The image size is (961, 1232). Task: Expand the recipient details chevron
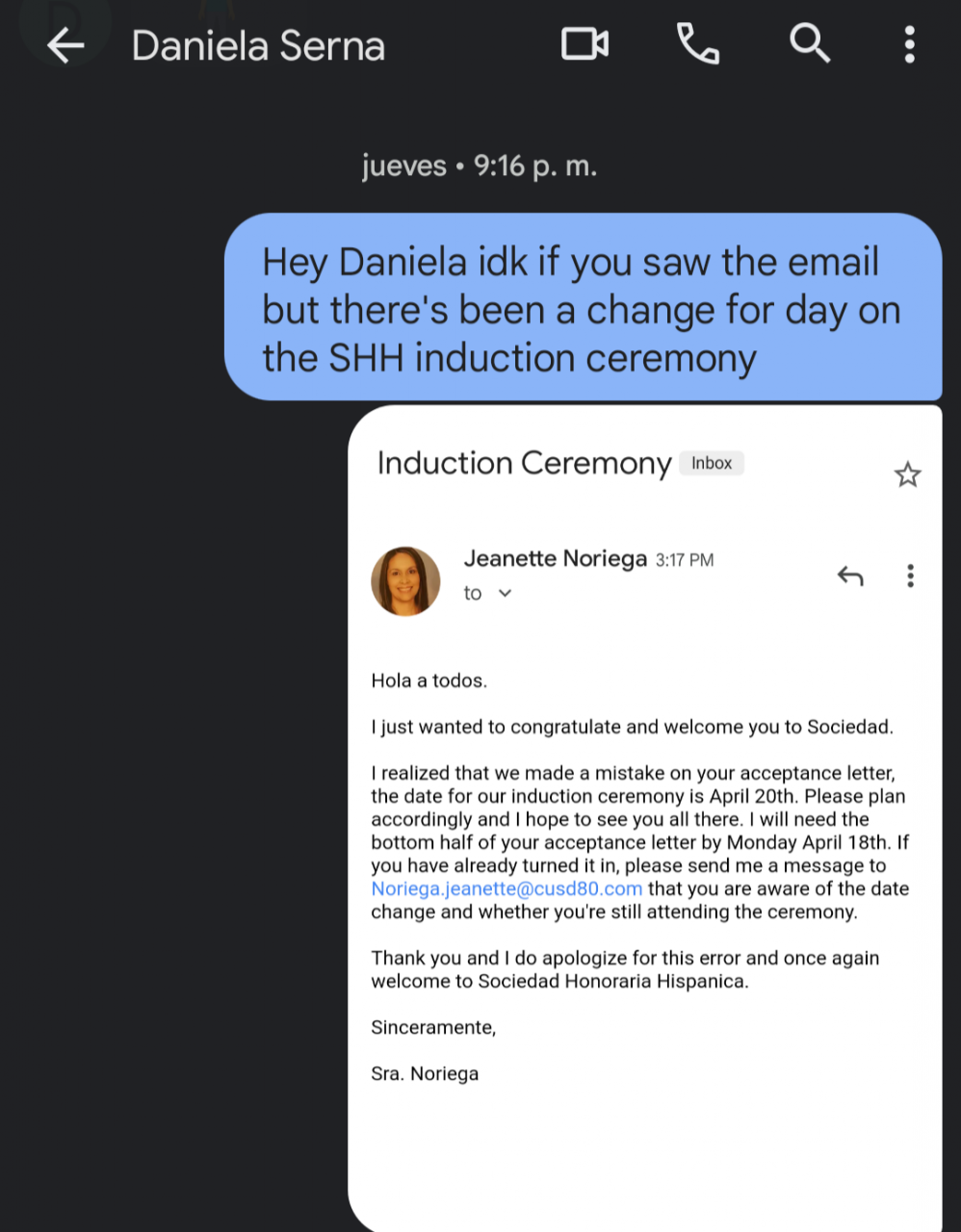tap(505, 594)
